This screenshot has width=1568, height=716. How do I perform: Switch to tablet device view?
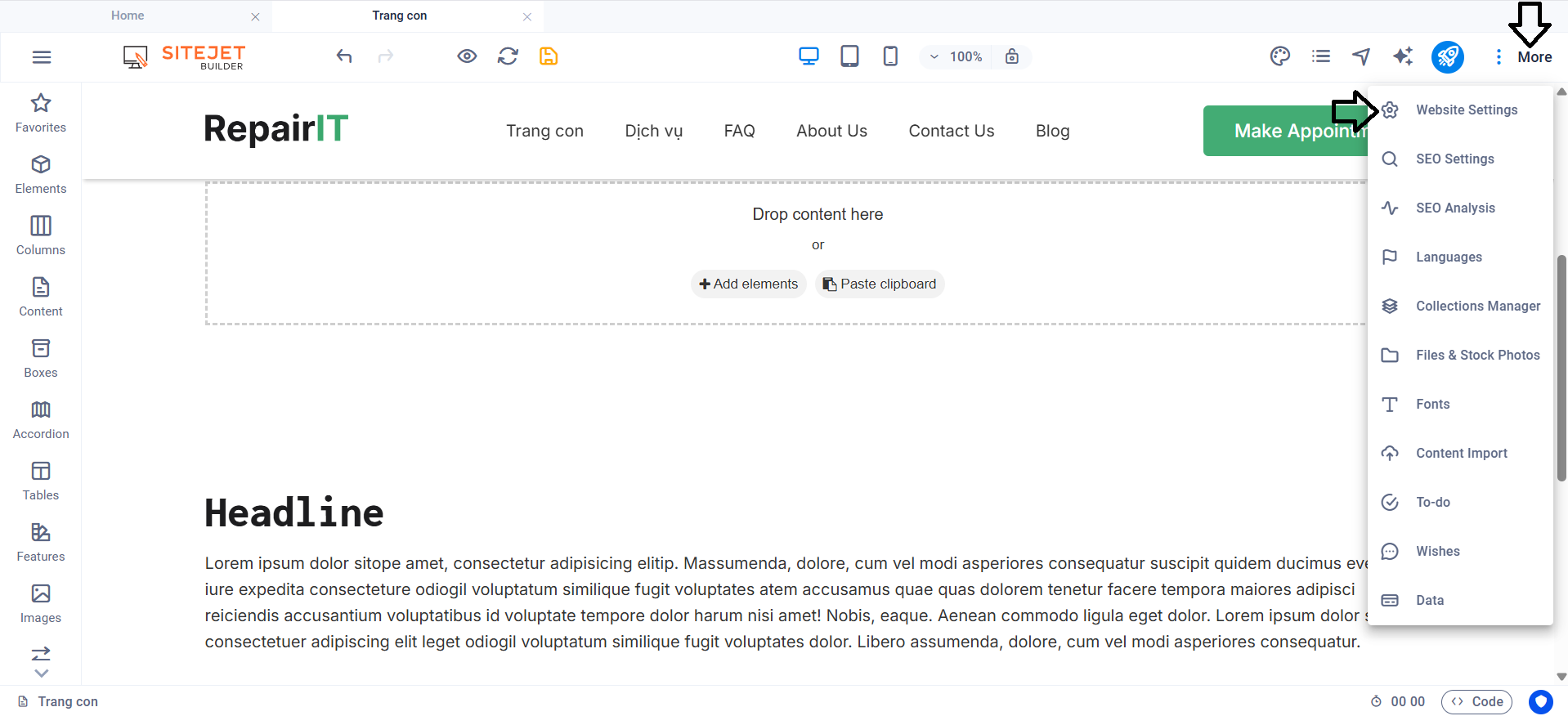click(849, 56)
